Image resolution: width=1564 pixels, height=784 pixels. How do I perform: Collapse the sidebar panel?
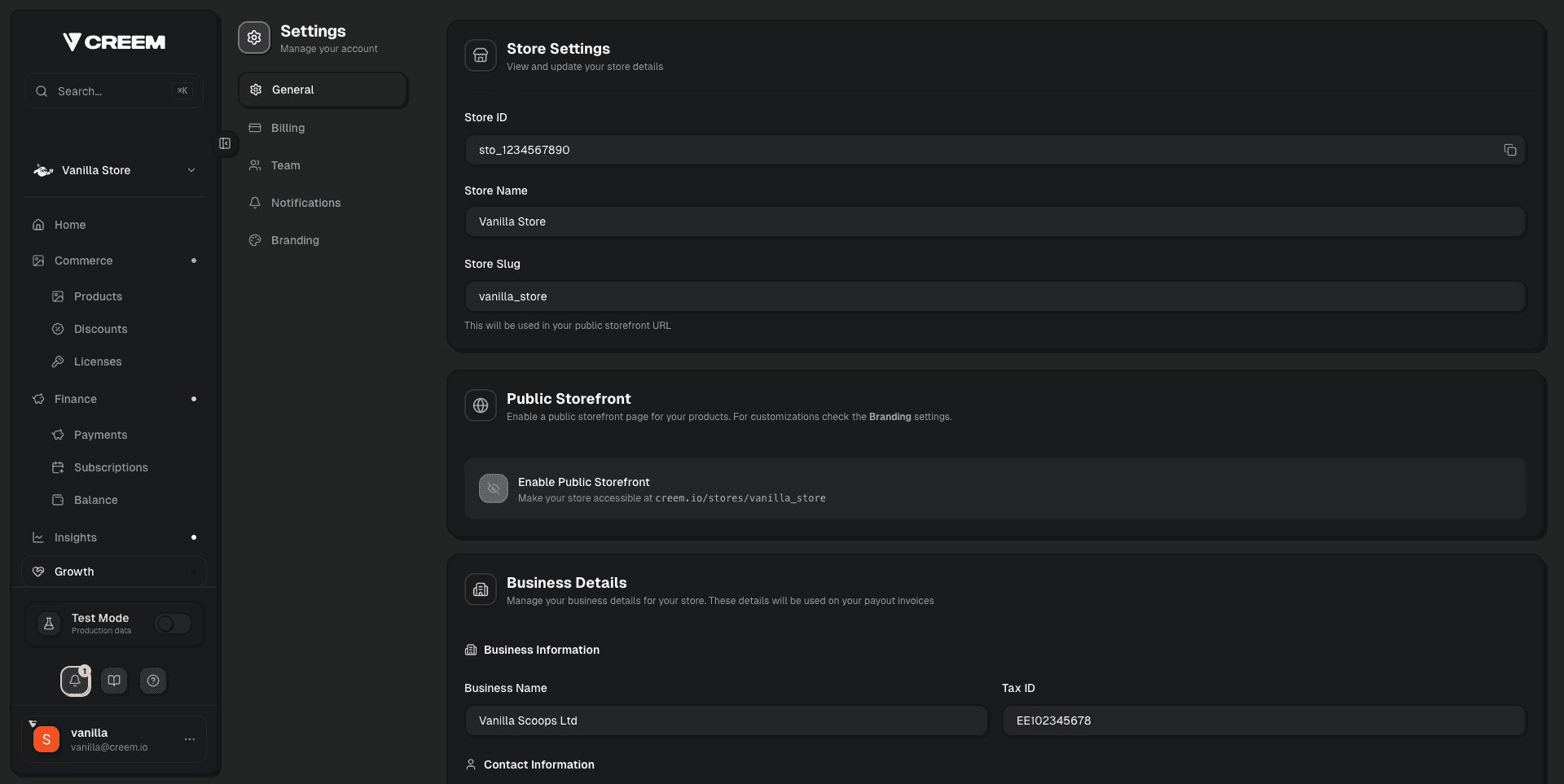tap(225, 143)
